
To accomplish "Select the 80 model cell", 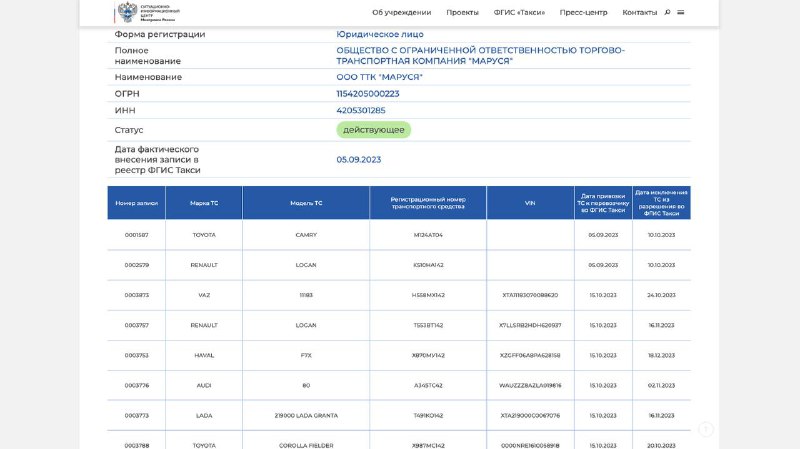I will coord(306,385).
